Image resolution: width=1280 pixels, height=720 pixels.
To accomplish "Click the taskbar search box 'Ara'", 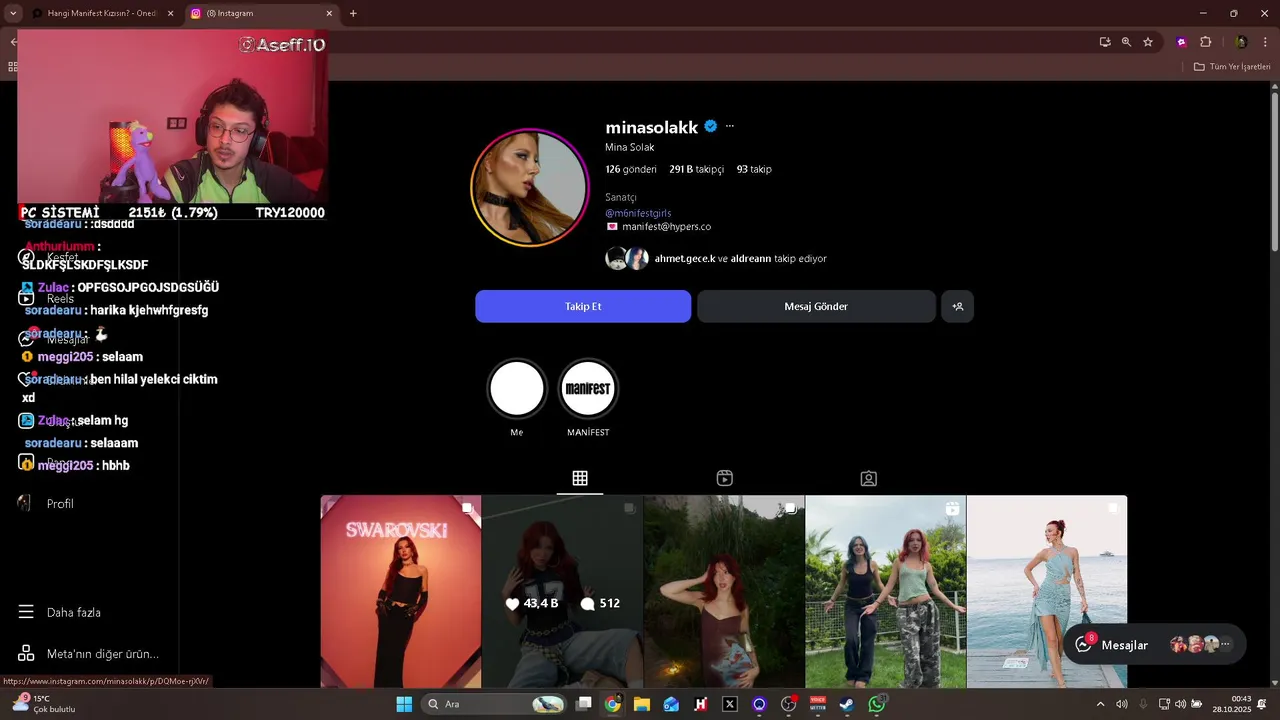I will pyautogui.click(x=494, y=704).
